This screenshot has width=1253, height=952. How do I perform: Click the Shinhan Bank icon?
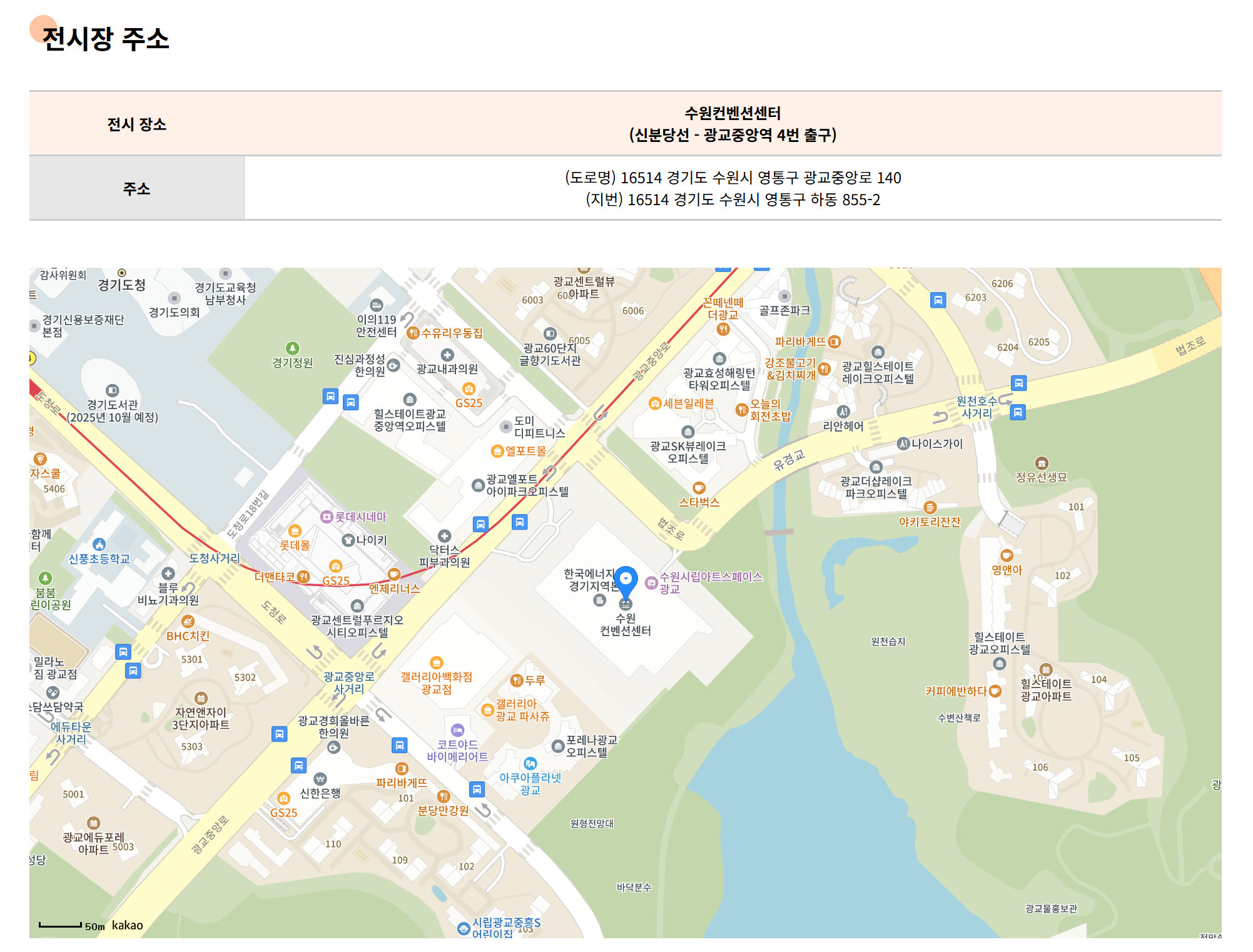pyautogui.click(x=320, y=779)
